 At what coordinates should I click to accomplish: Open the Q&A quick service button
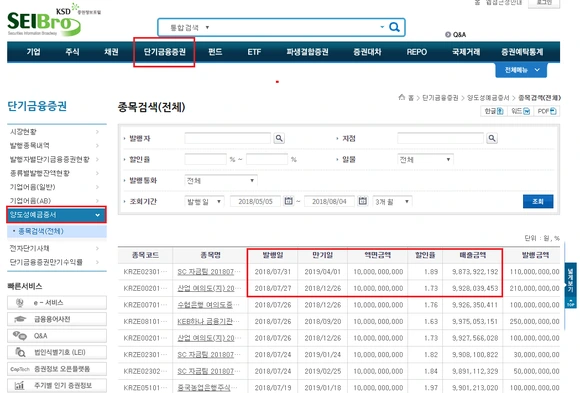[x=57, y=336]
